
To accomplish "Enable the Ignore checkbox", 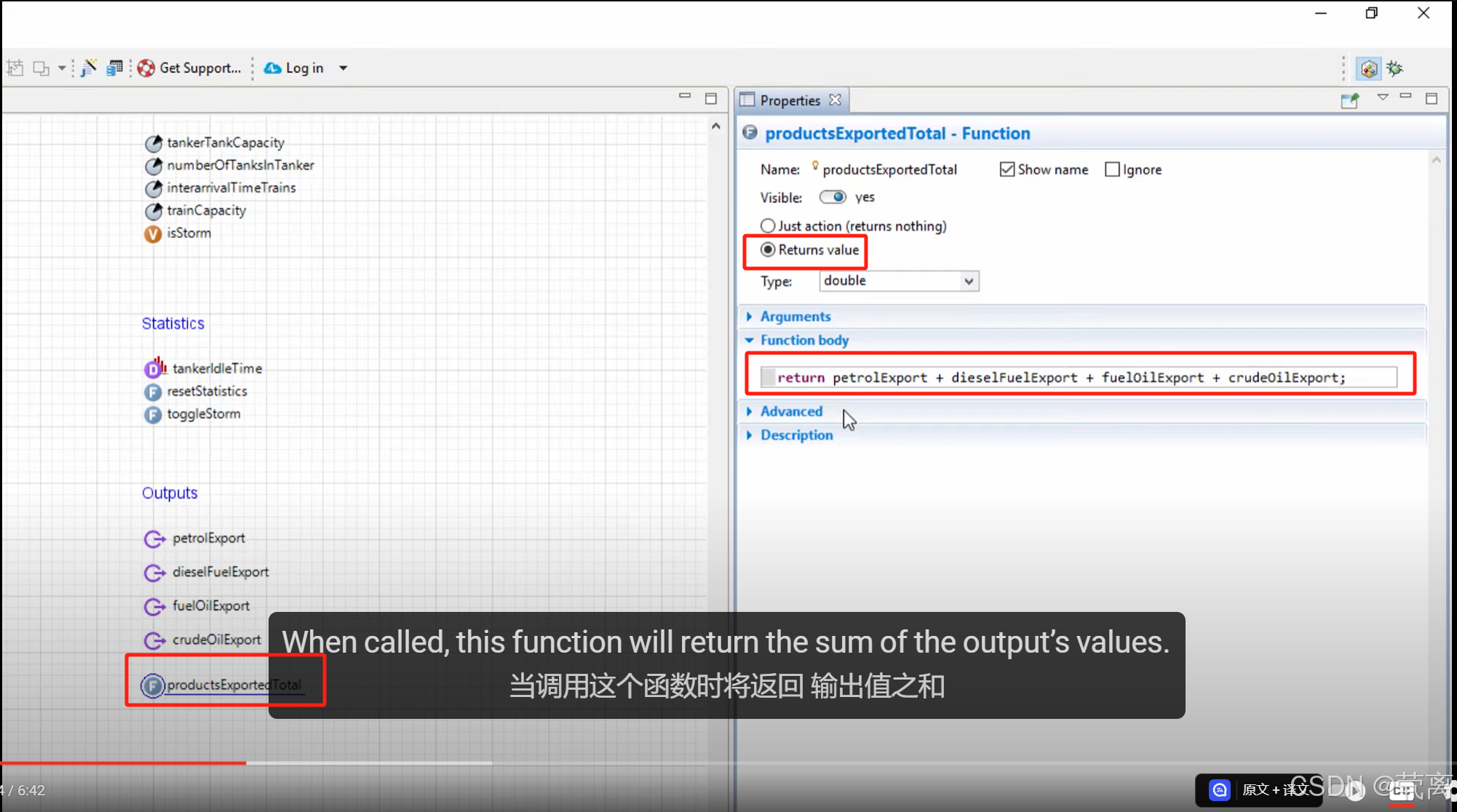I will click(x=1112, y=170).
